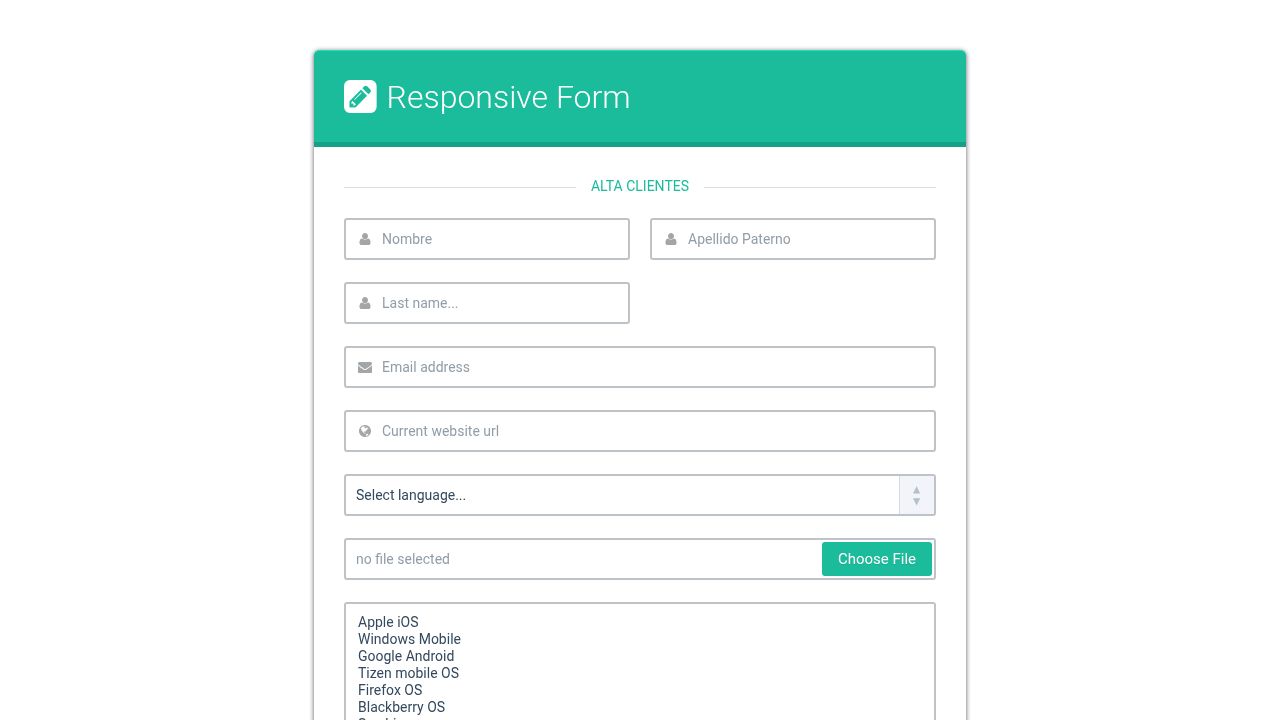Select Google Android in the list box
Screen dimensions: 1280x720
[x=406, y=656]
